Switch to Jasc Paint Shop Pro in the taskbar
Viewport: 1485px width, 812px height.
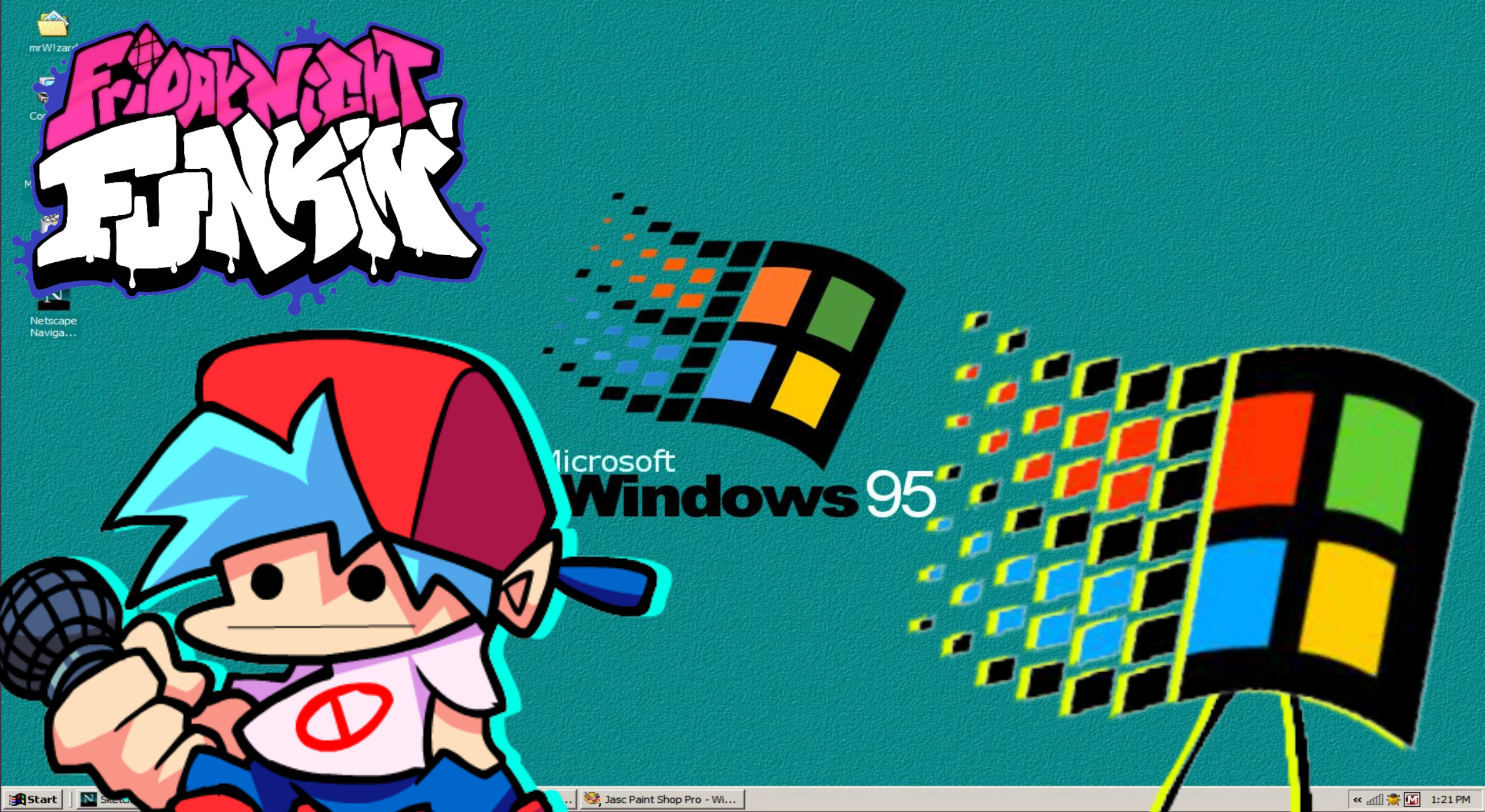coord(662,799)
